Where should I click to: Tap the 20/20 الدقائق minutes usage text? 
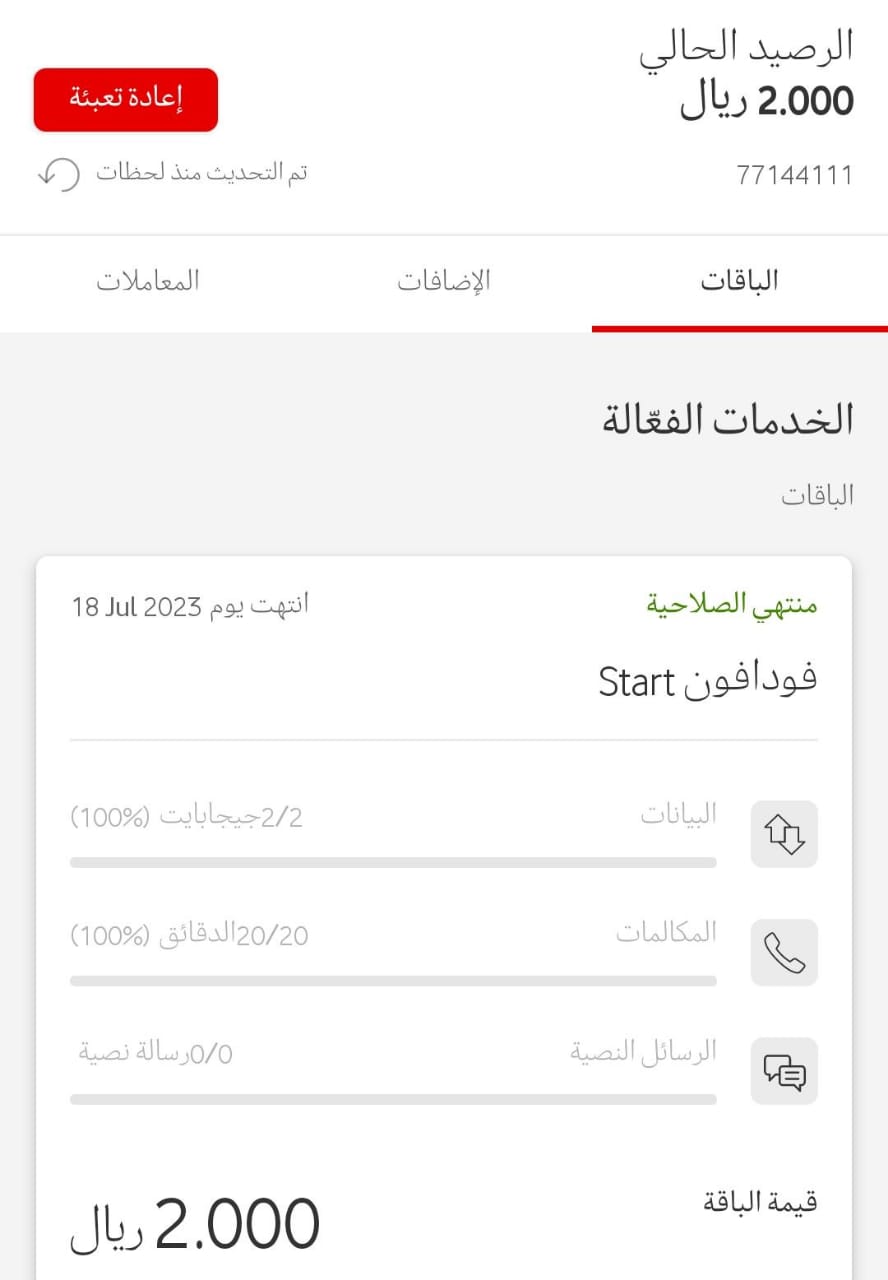pyautogui.click(x=189, y=935)
